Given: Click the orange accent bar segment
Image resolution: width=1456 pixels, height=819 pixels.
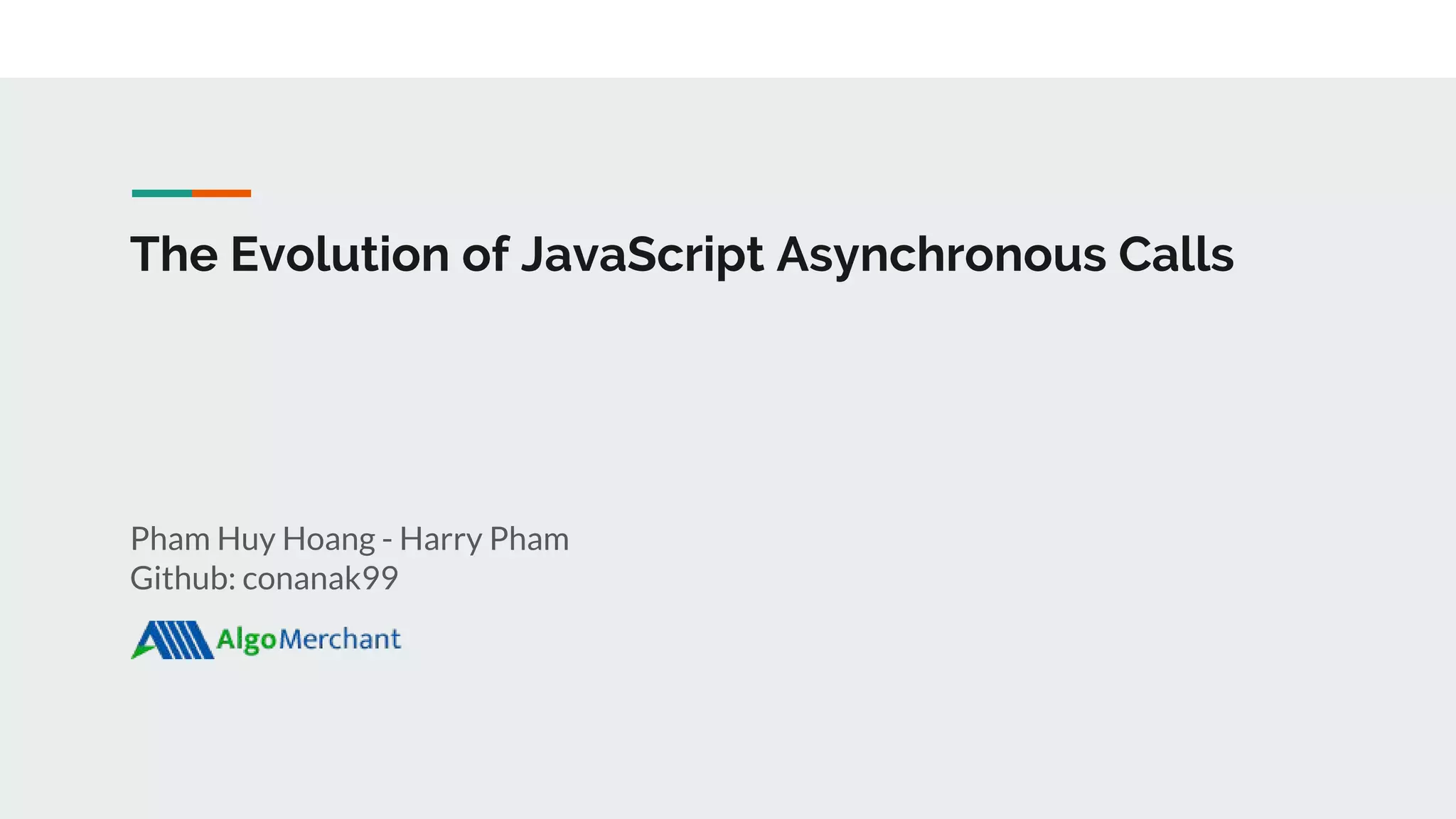Looking at the screenshot, I should (221, 193).
